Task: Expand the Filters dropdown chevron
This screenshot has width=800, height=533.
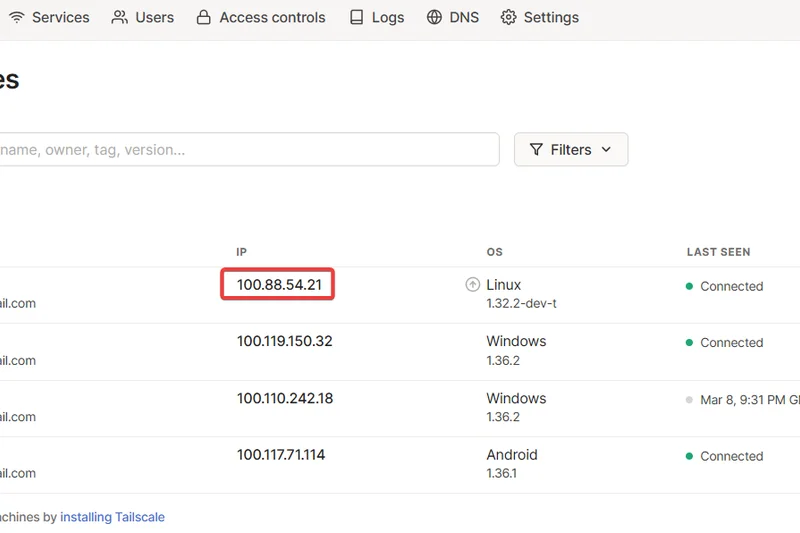Action: point(606,150)
